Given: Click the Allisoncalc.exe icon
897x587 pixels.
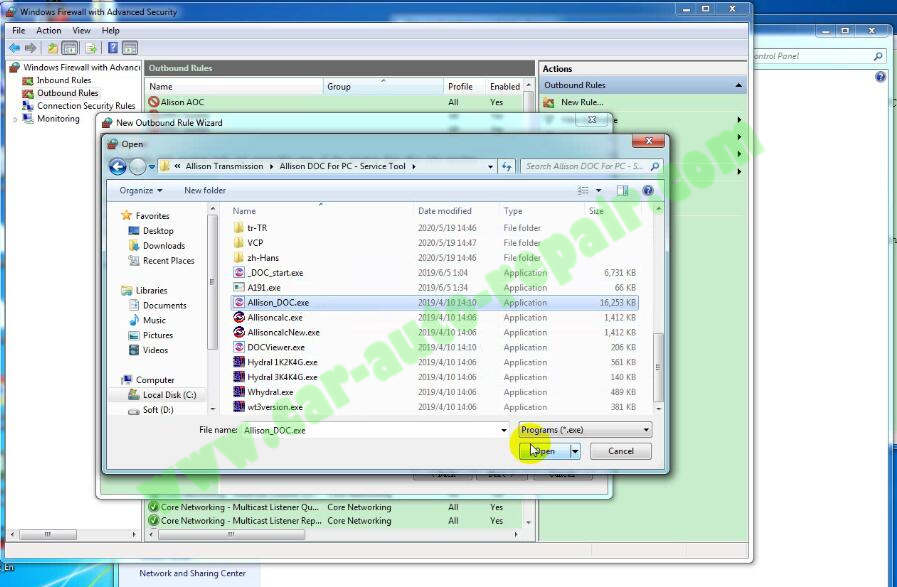Looking at the screenshot, I should click(239, 317).
